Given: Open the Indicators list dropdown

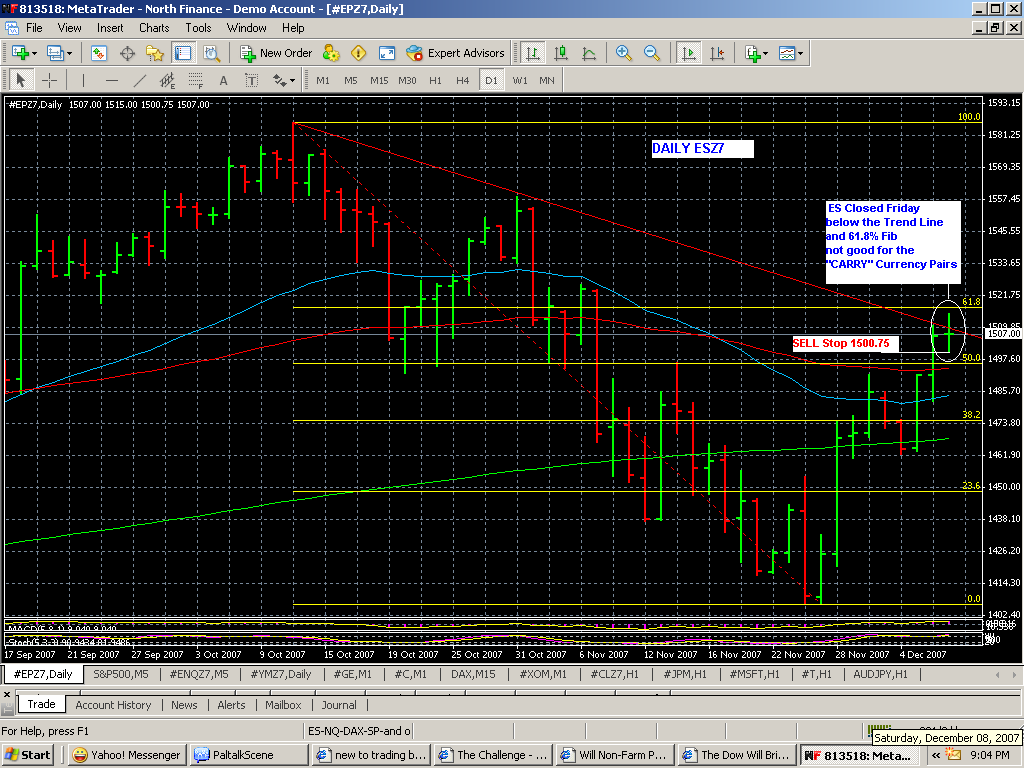Looking at the screenshot, I should [756, 53].
